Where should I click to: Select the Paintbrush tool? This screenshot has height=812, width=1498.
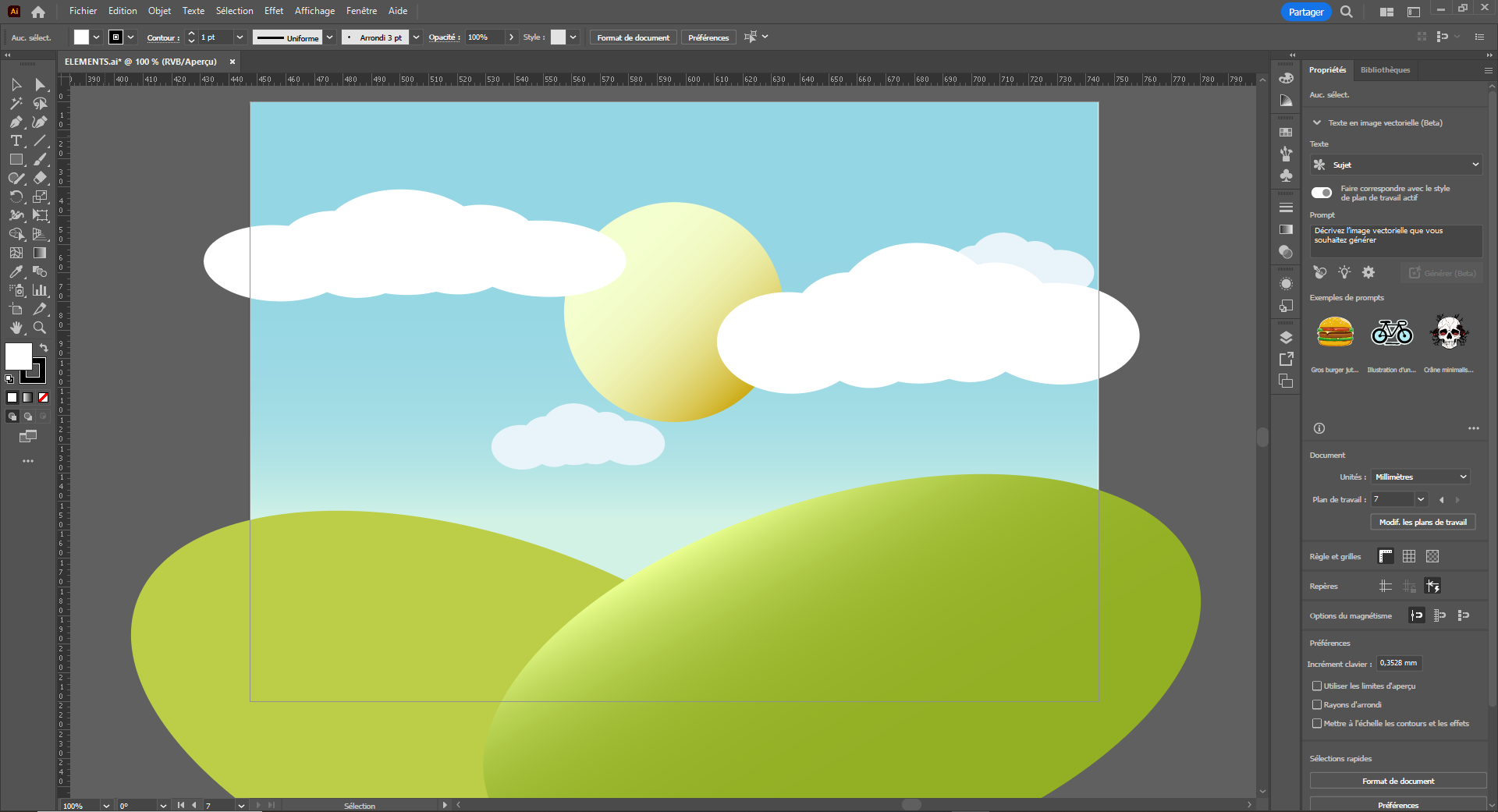tap(41, 159)
